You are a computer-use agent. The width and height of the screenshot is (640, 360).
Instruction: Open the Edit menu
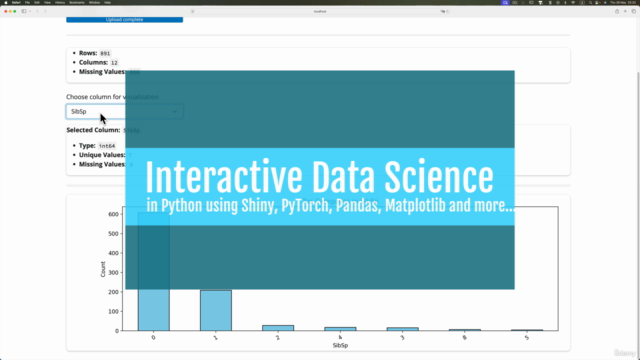37,2
